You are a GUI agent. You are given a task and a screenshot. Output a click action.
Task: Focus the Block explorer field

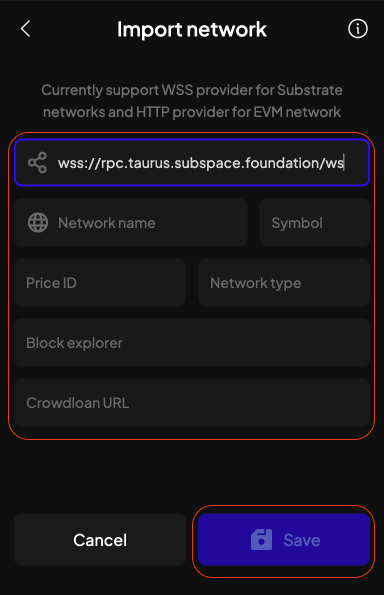click(x=192, y=343)
